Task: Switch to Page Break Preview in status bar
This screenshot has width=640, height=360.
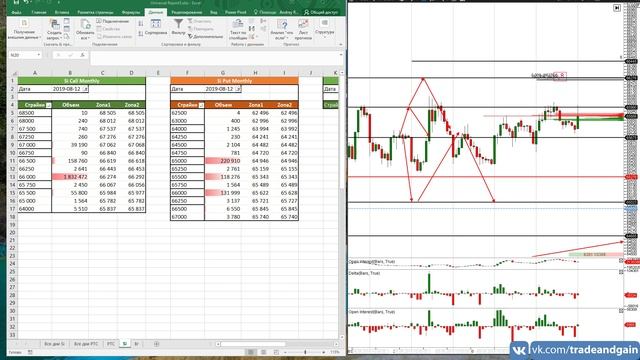Action: [276, 352]
